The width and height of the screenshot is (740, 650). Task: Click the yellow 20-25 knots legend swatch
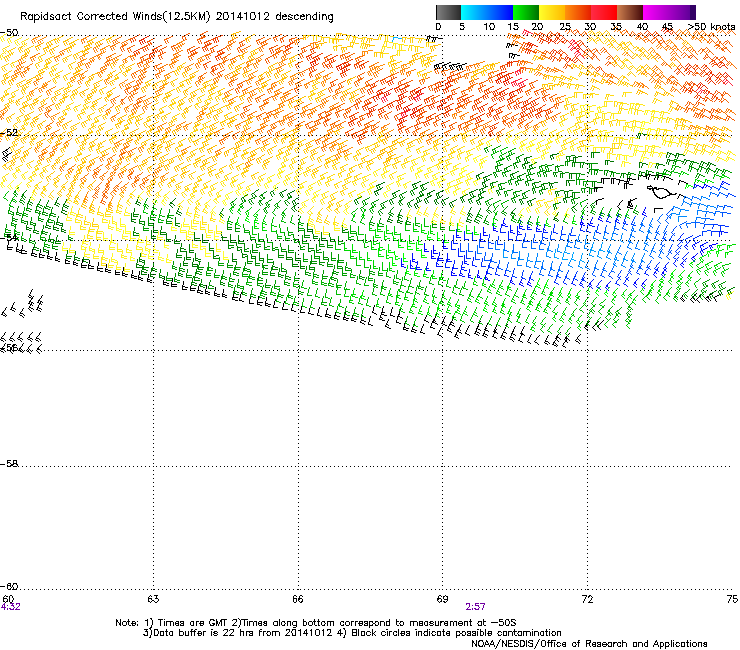pos(552,12)
